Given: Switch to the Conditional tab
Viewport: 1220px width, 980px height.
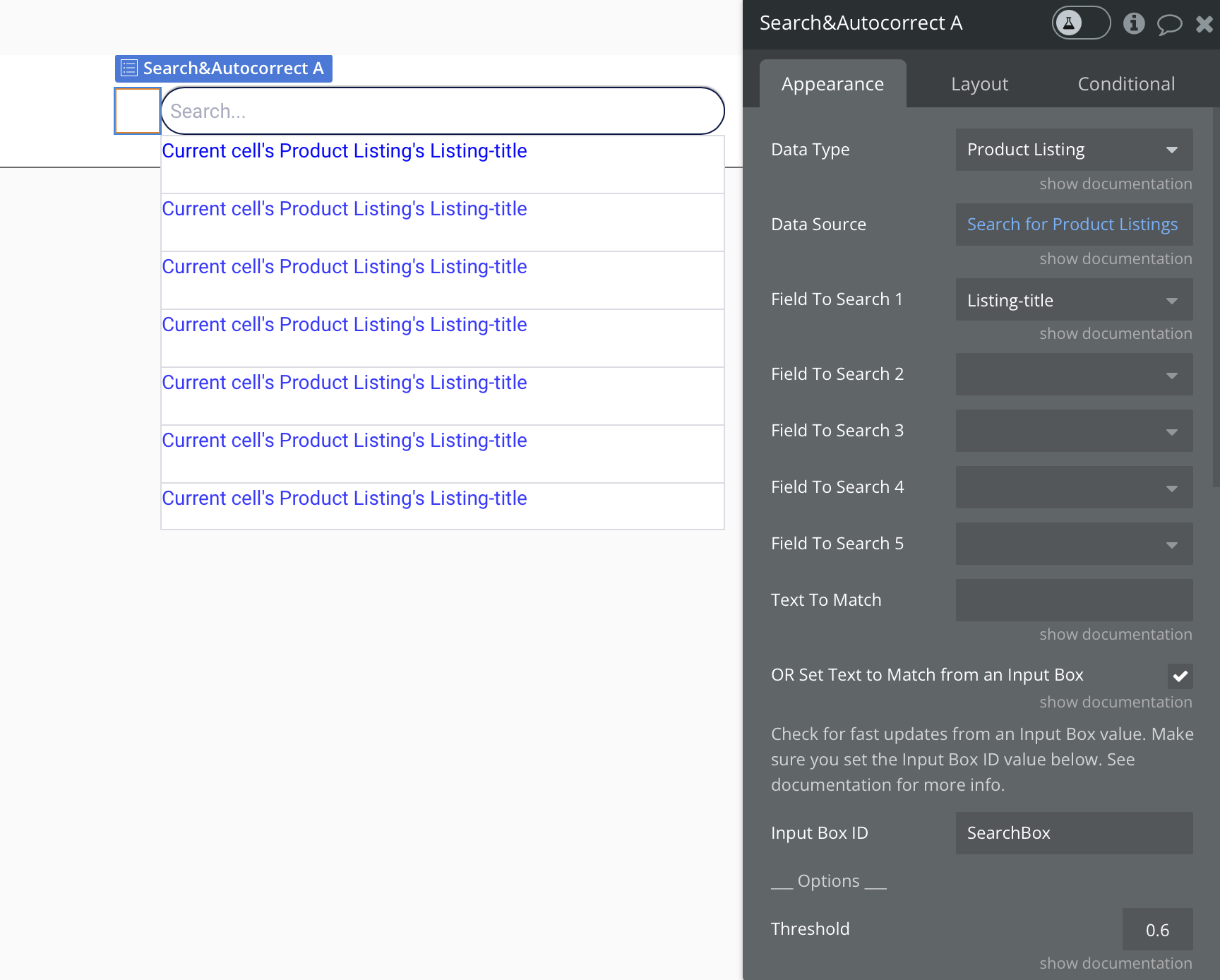Looking at the screenshot, I should (1126, 84).
